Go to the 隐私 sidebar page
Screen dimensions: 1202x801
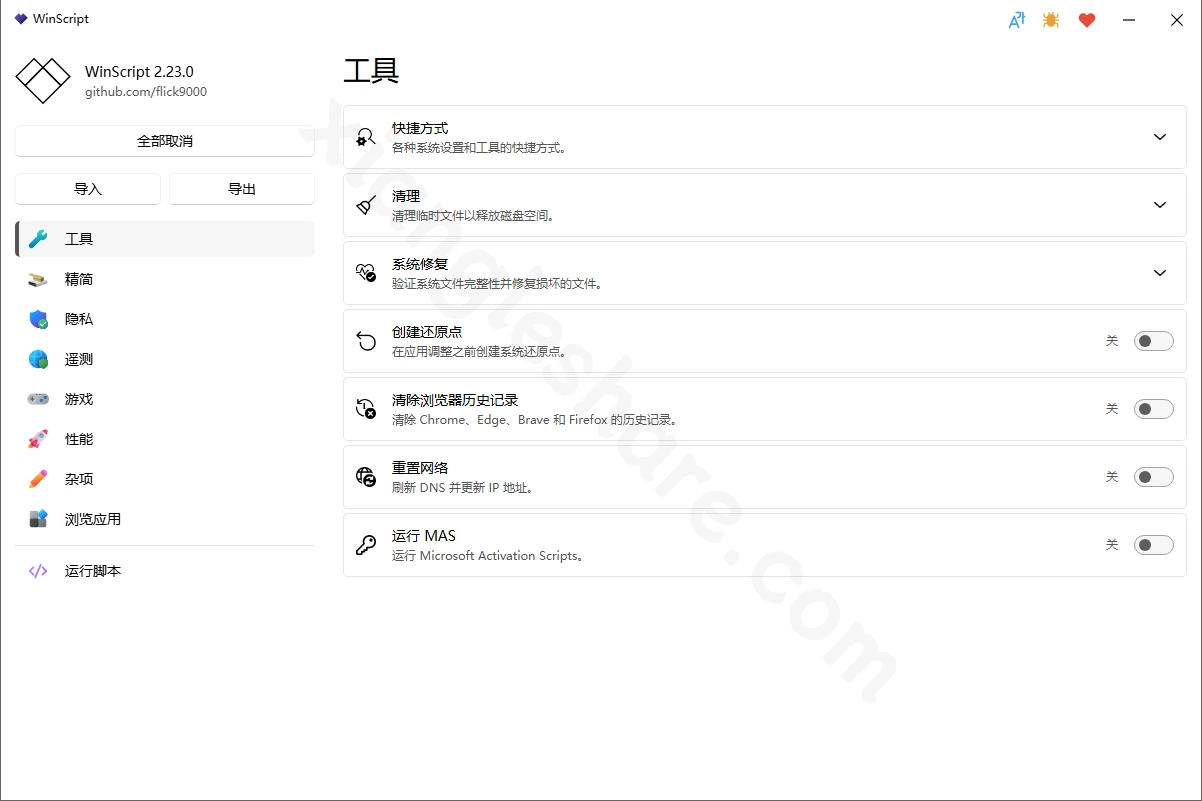[165, 319]
